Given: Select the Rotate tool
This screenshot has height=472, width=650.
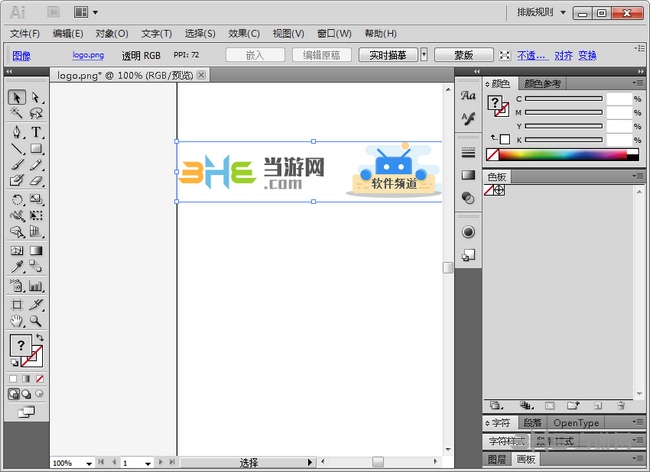Looking at the screenshot, I should (x=17, y=200).
